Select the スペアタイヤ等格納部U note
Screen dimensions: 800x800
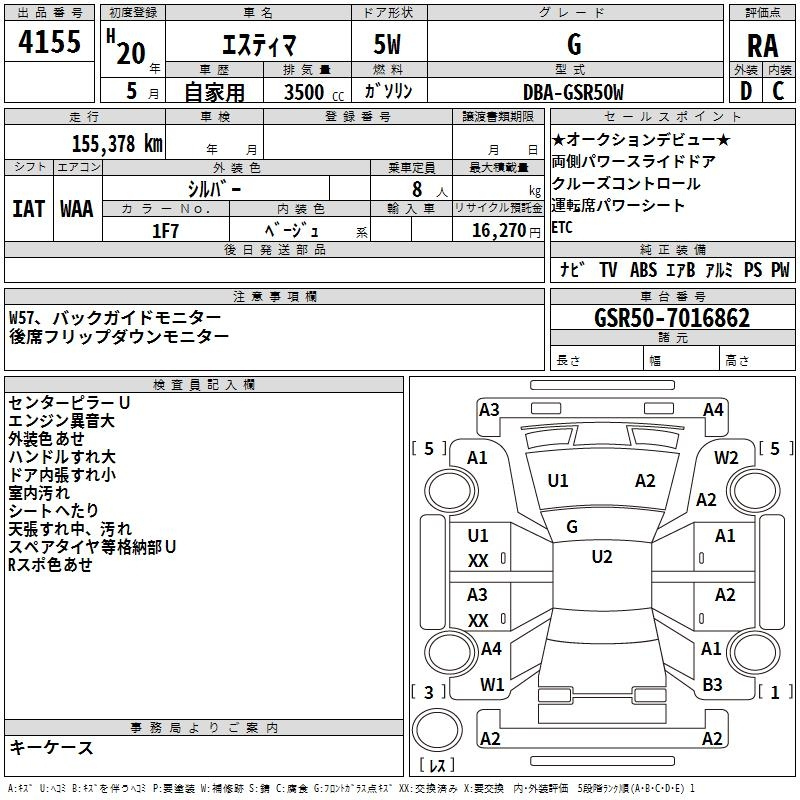pyautogui.click(x=92, y=547)
